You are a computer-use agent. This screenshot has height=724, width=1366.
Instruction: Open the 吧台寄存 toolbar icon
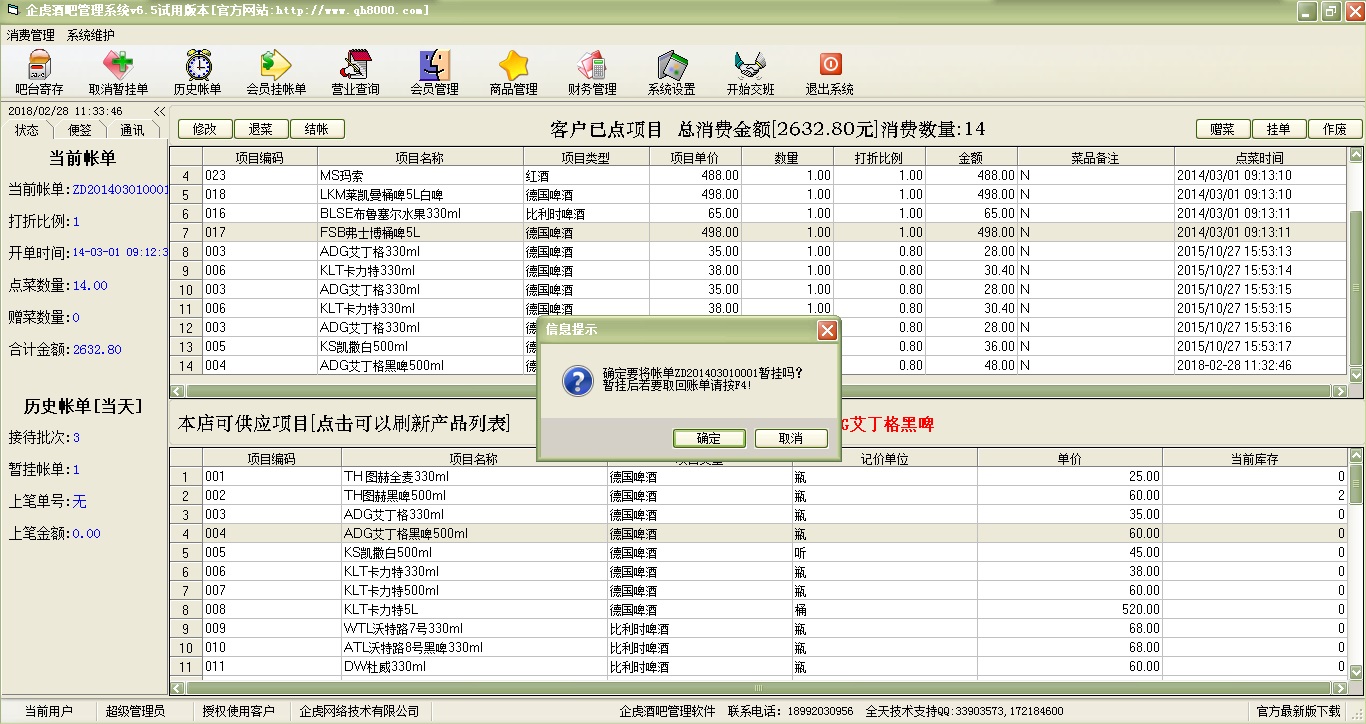click(x=39, y=73)
